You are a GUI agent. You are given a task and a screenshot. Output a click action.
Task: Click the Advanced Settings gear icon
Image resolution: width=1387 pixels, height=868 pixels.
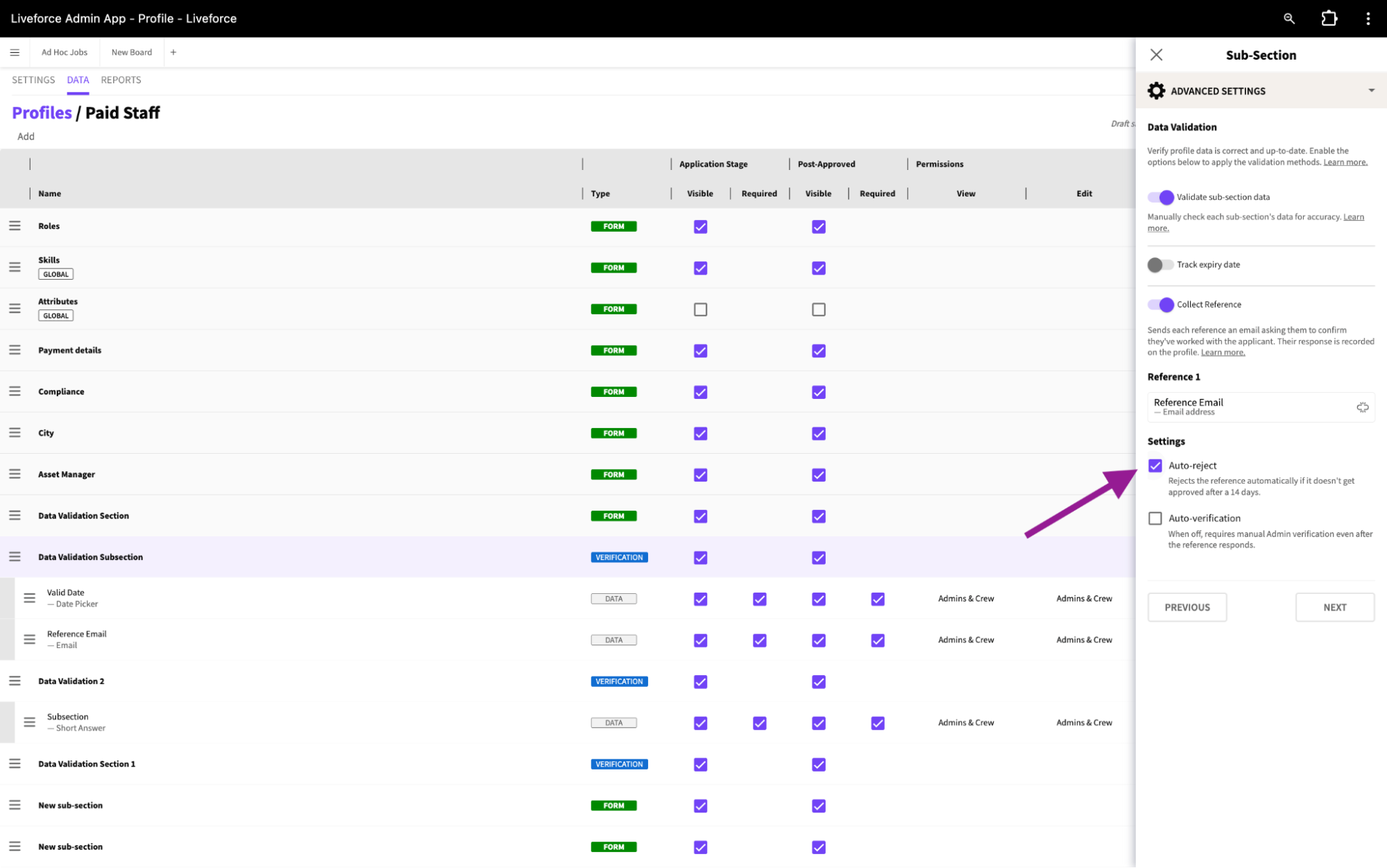click(x=1156, y=91)
